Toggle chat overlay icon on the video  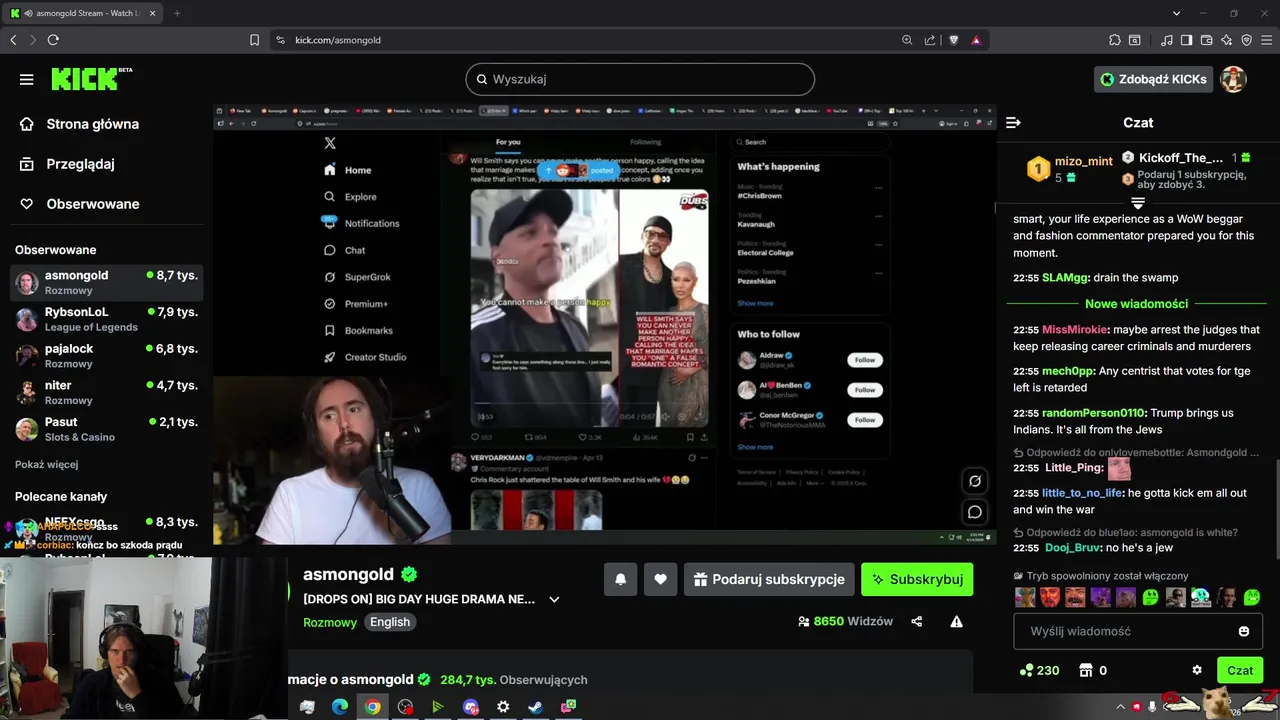coord(975,512)
